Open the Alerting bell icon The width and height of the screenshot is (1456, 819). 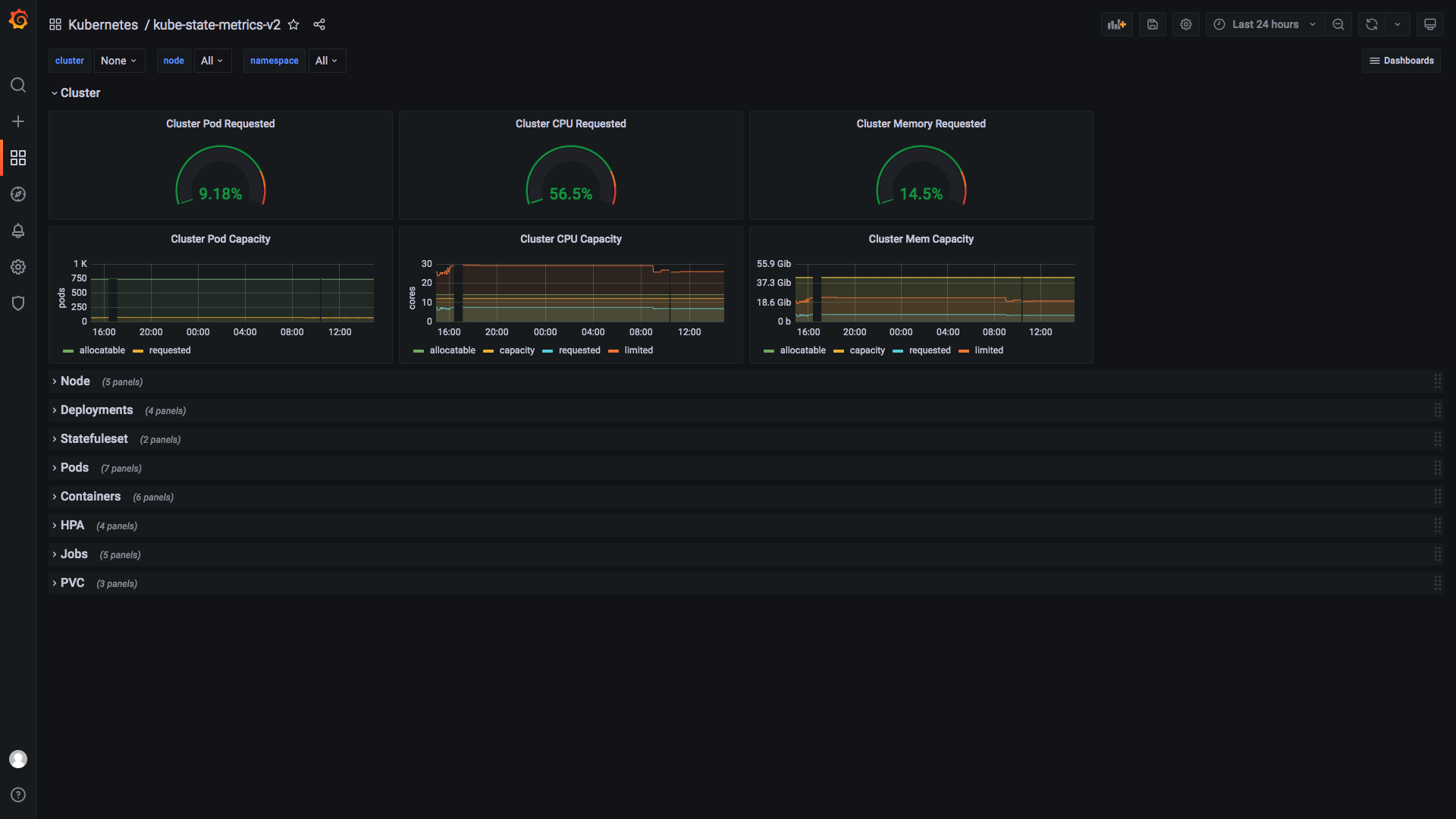pyautogui.click(x=18, y=231)
